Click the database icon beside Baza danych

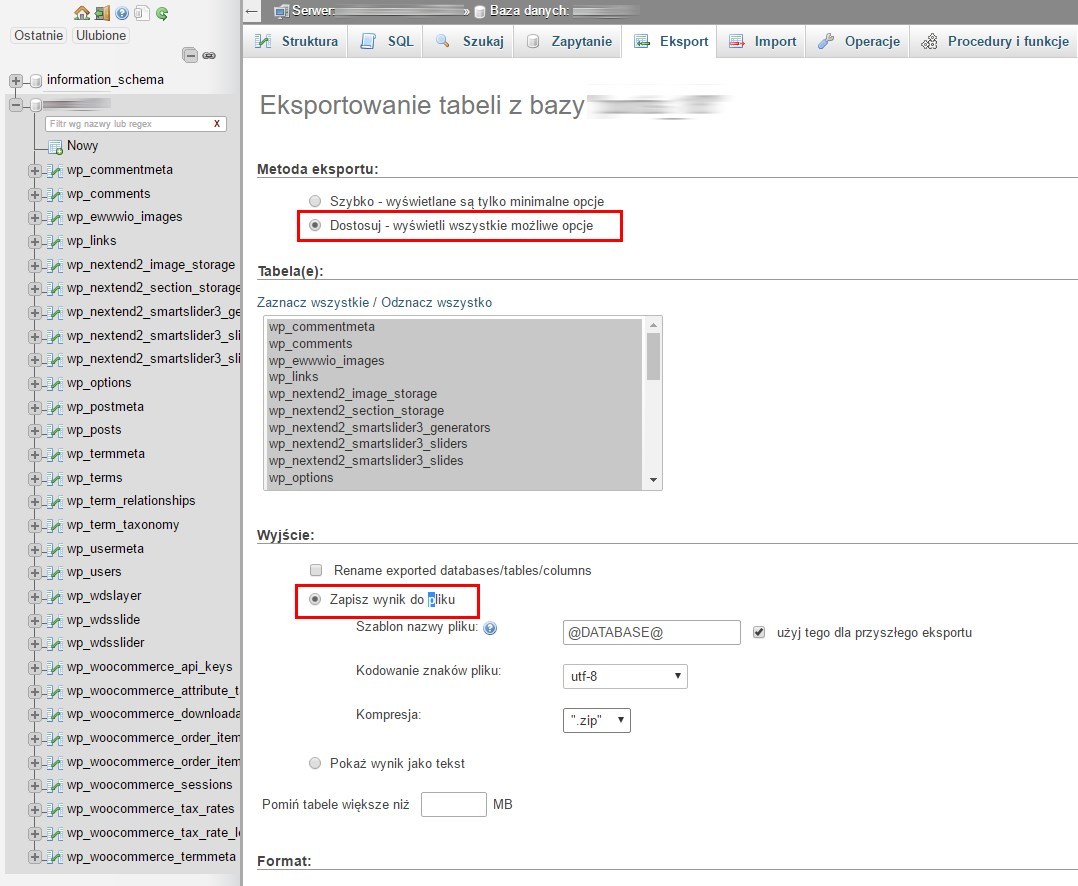click(x=481, y=11)
